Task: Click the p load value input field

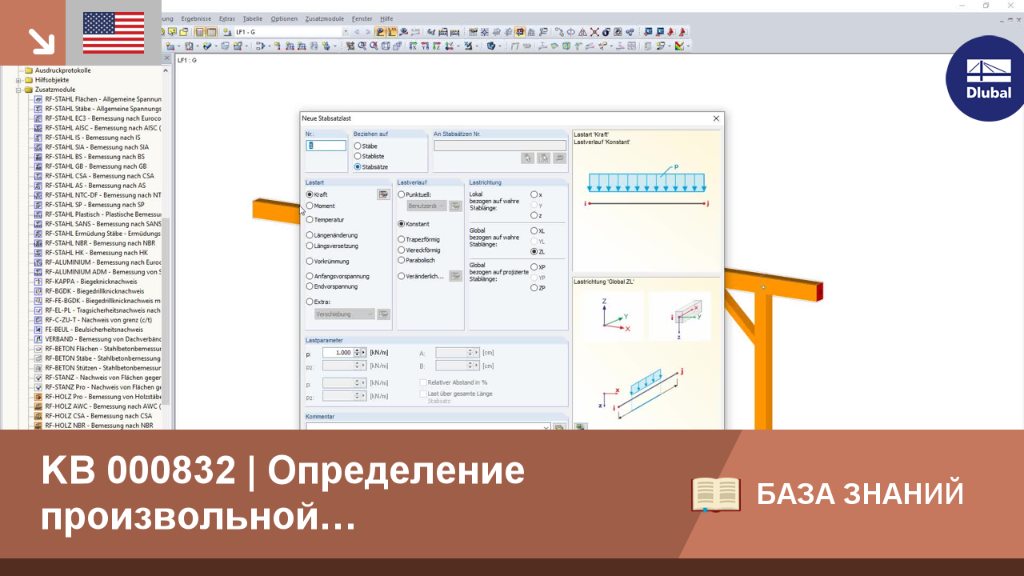Action: point(338,353)
